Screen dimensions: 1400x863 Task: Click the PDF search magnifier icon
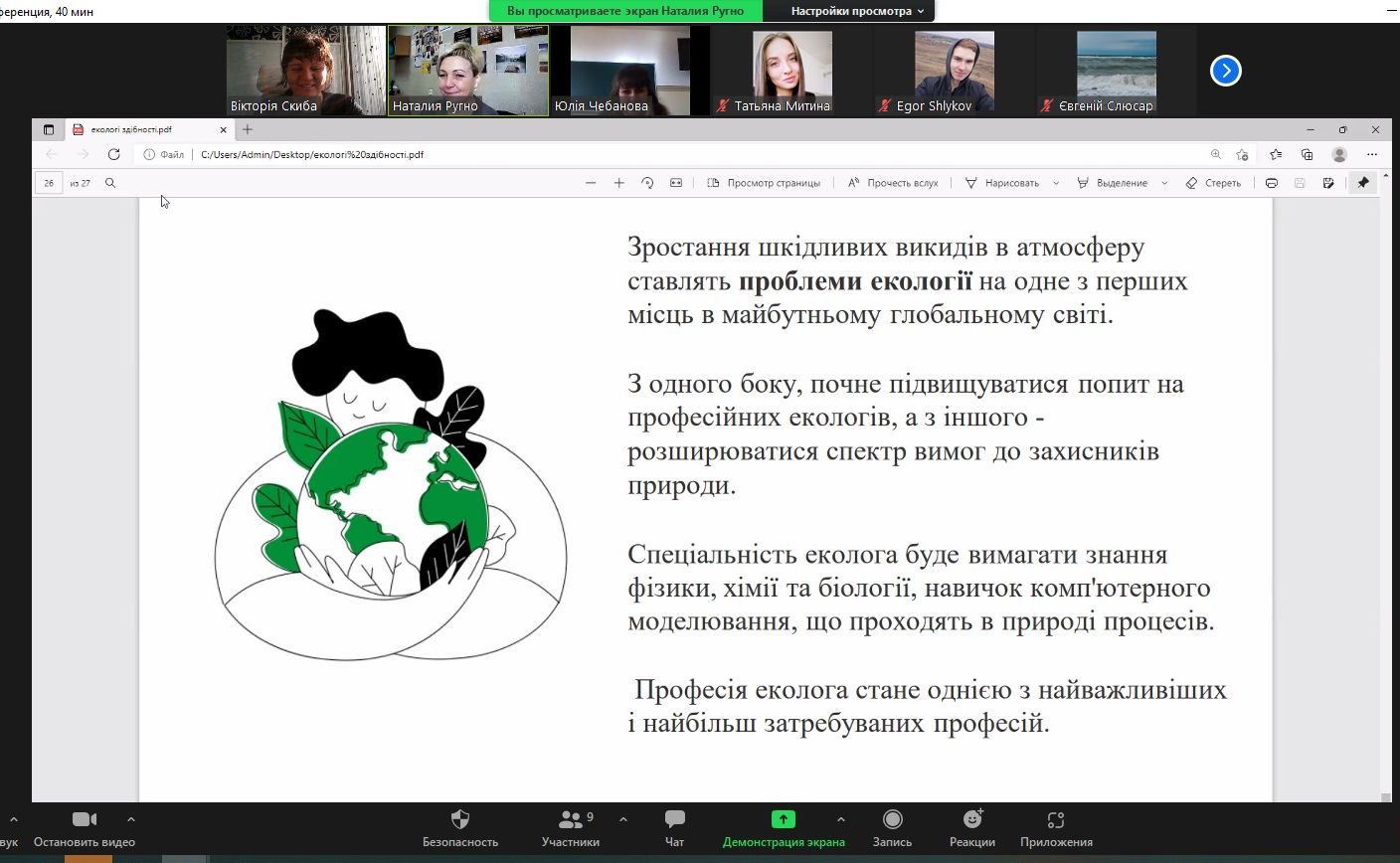(x=110, y=183)
